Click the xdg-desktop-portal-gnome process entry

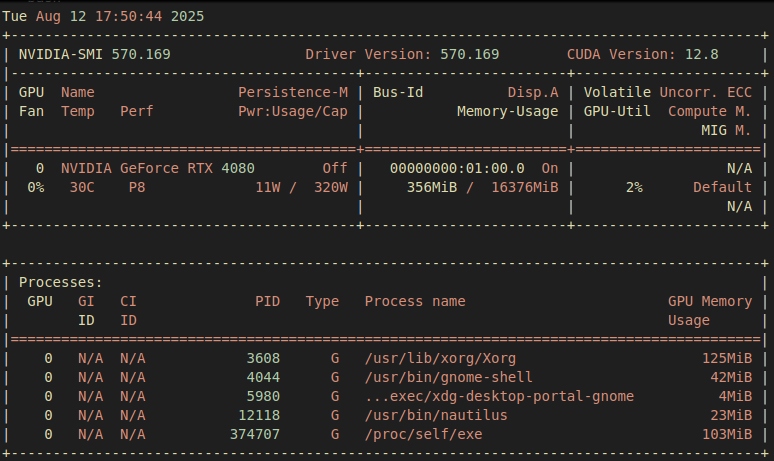[499, 396]
